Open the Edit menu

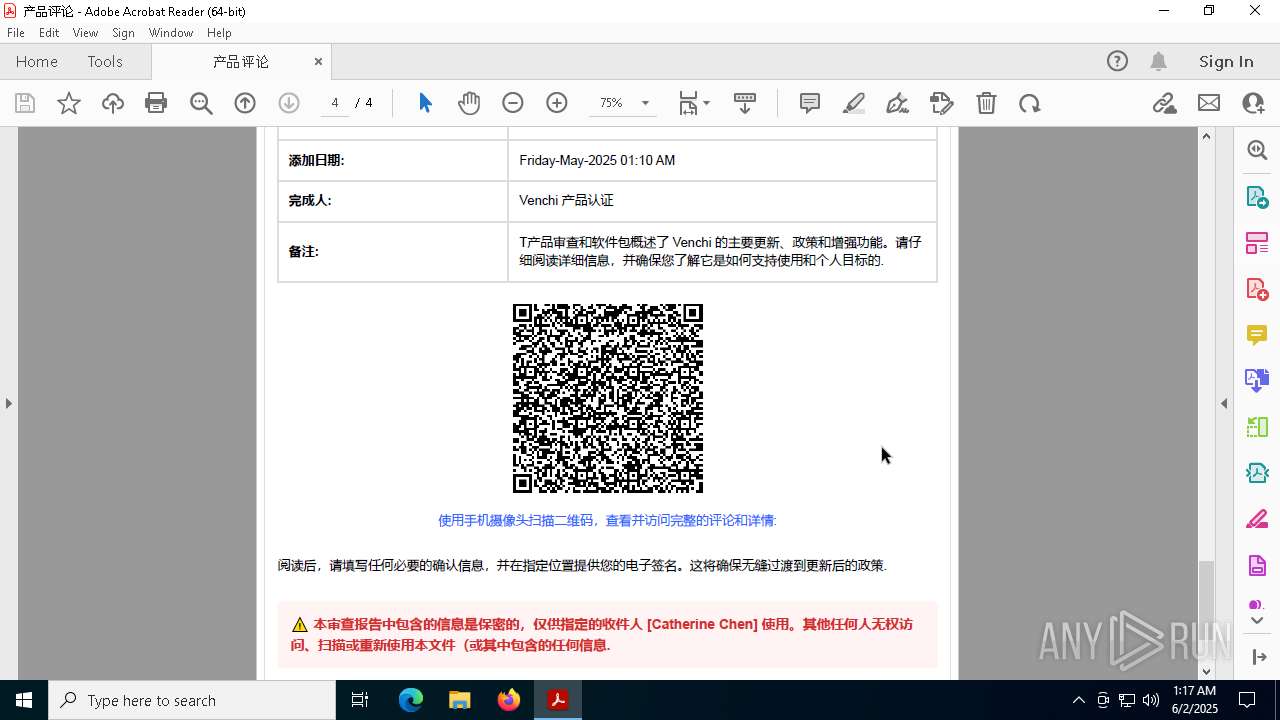[x=49, y=33]
